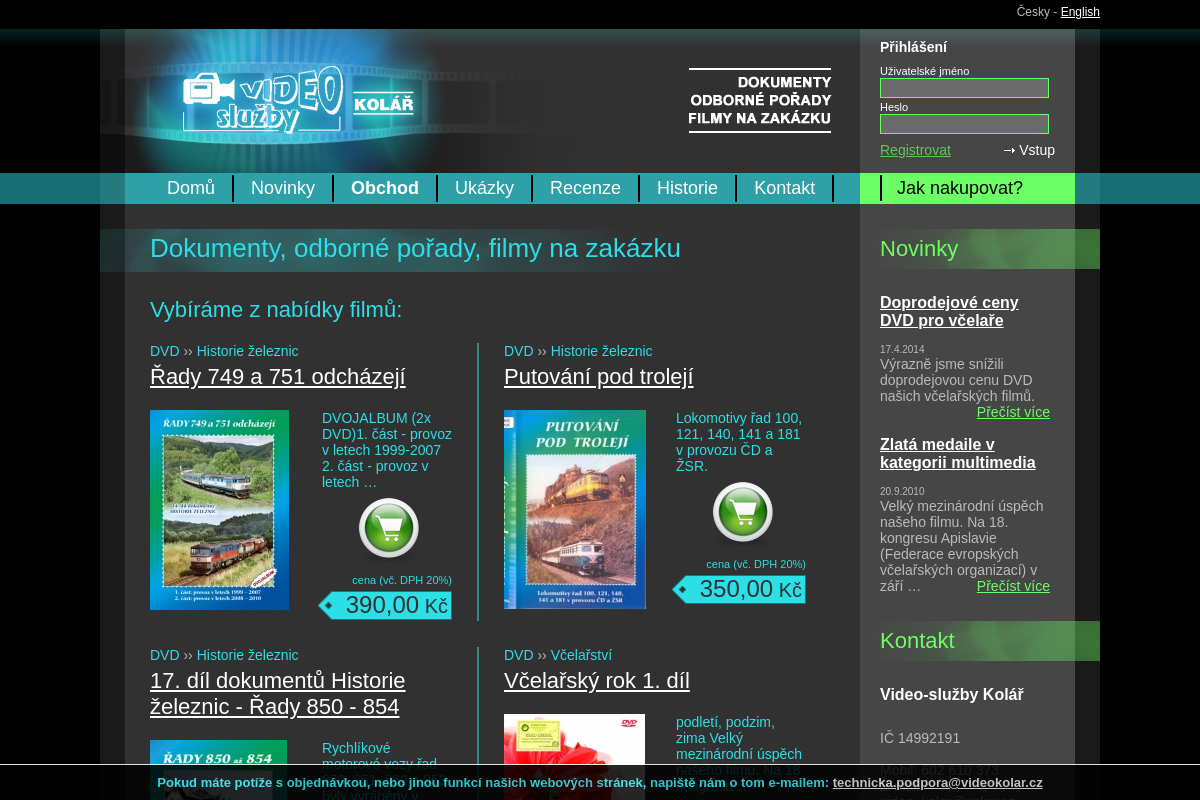The image size is (1200, 800).
Task: Click the 390,00 Kč price tag
Action: pyautogui.click(x=385, y=605)
